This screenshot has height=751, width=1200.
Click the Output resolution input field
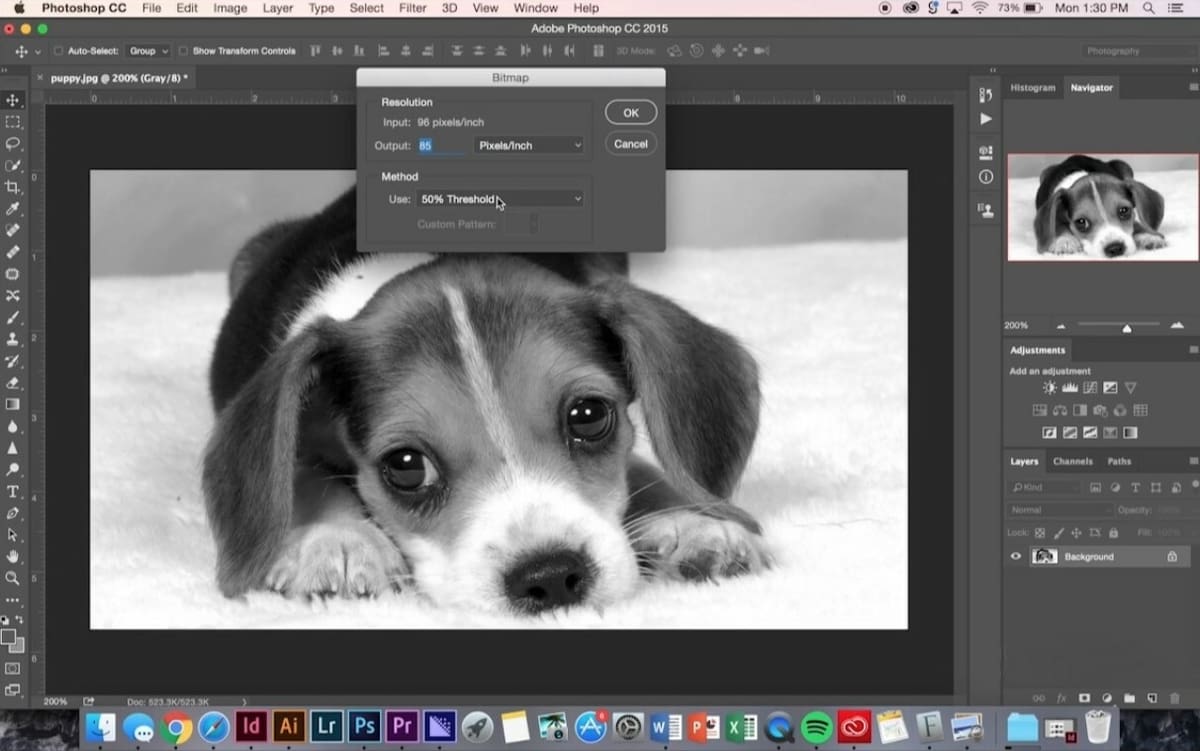point(440,146)
